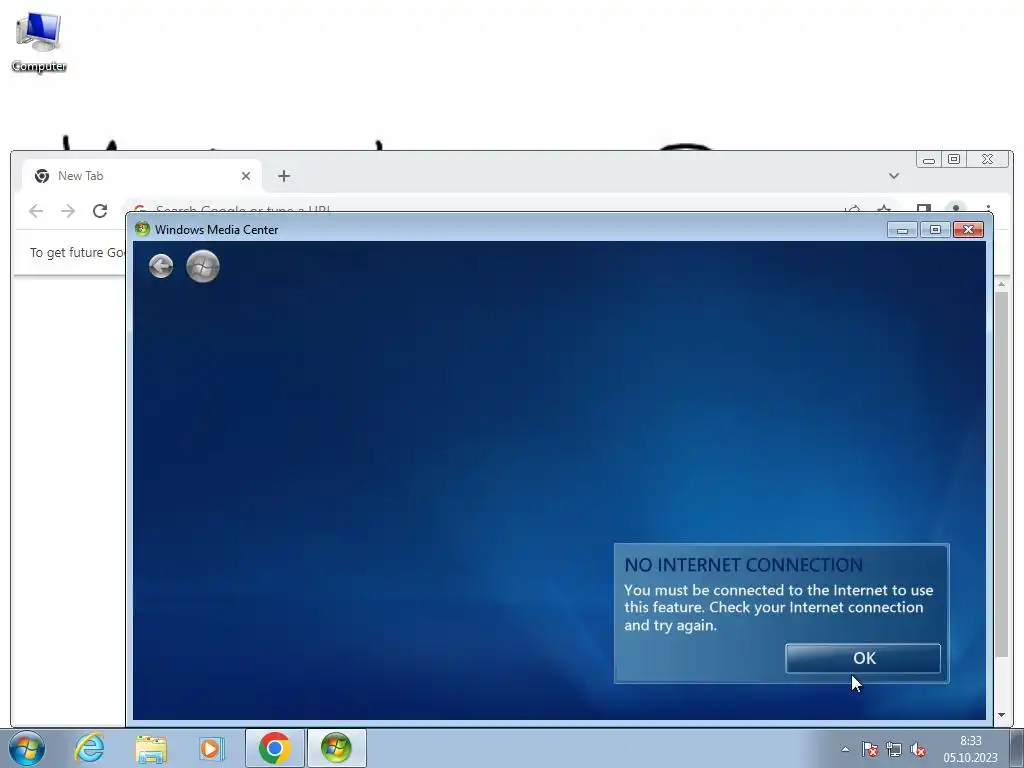Select the New Tab tab in Chrome
The height and width of the screenshot is (768, 1024).
(142, 176)
